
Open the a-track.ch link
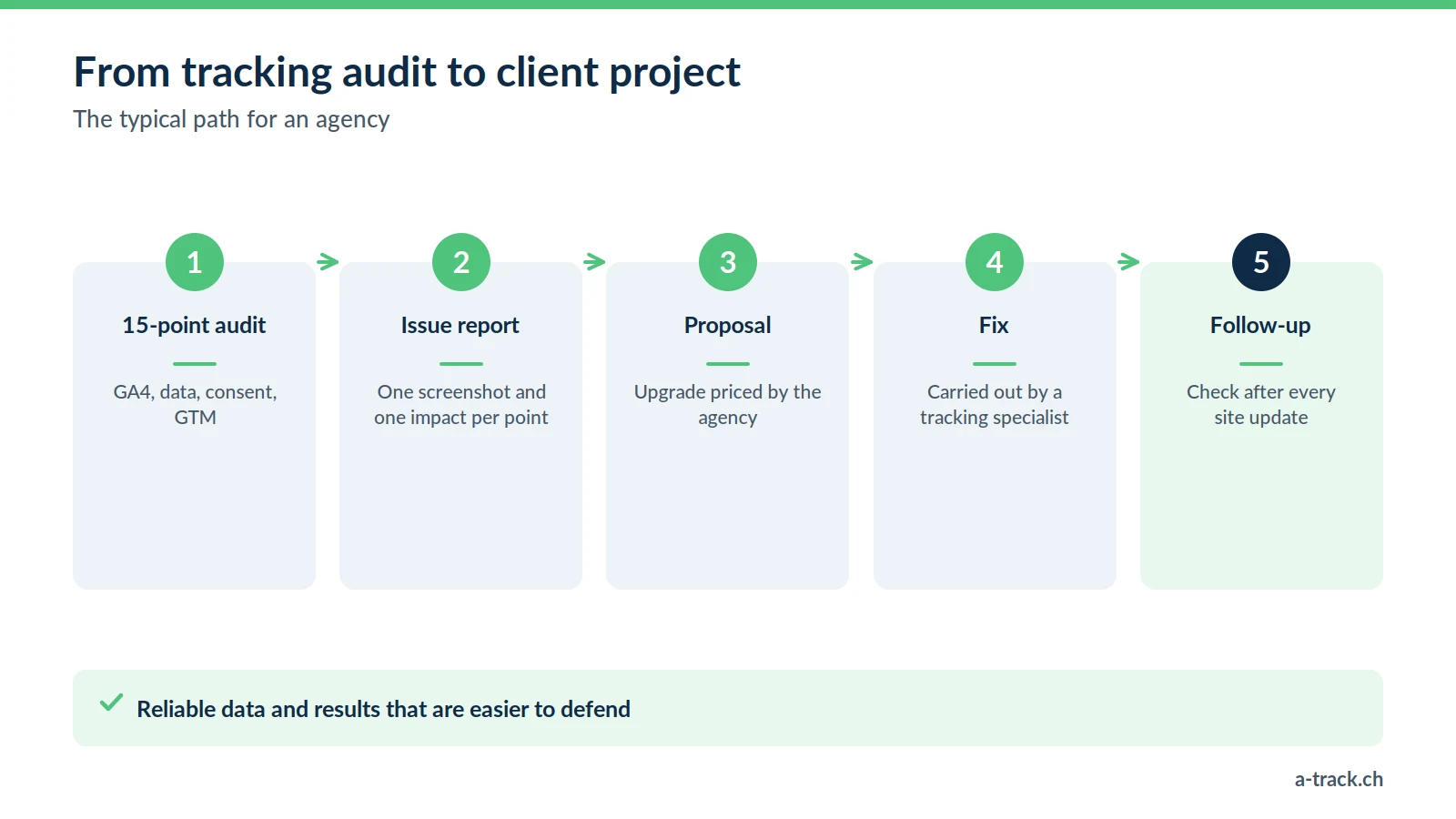1339,780
